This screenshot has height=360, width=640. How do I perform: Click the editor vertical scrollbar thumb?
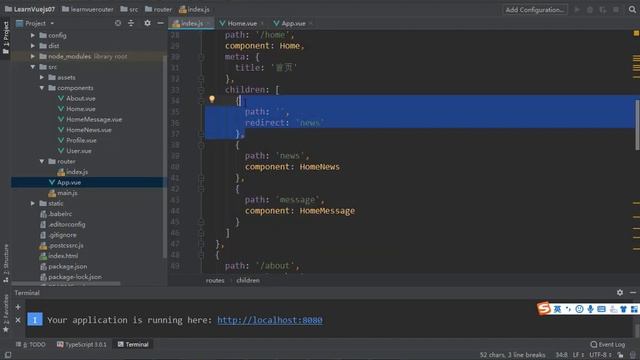637,125
